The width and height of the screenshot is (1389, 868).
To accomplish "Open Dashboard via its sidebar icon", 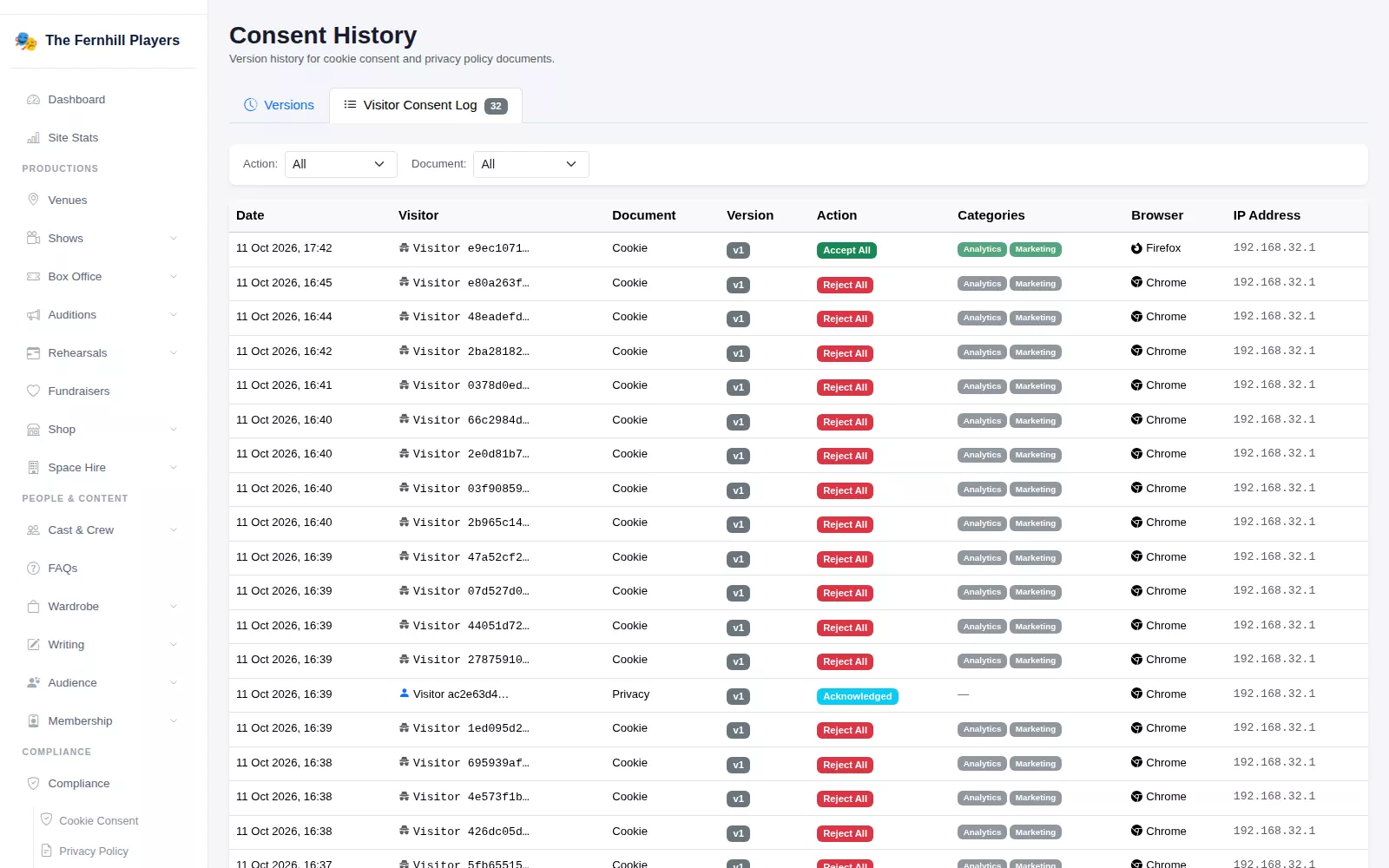I will coord(33,100).
